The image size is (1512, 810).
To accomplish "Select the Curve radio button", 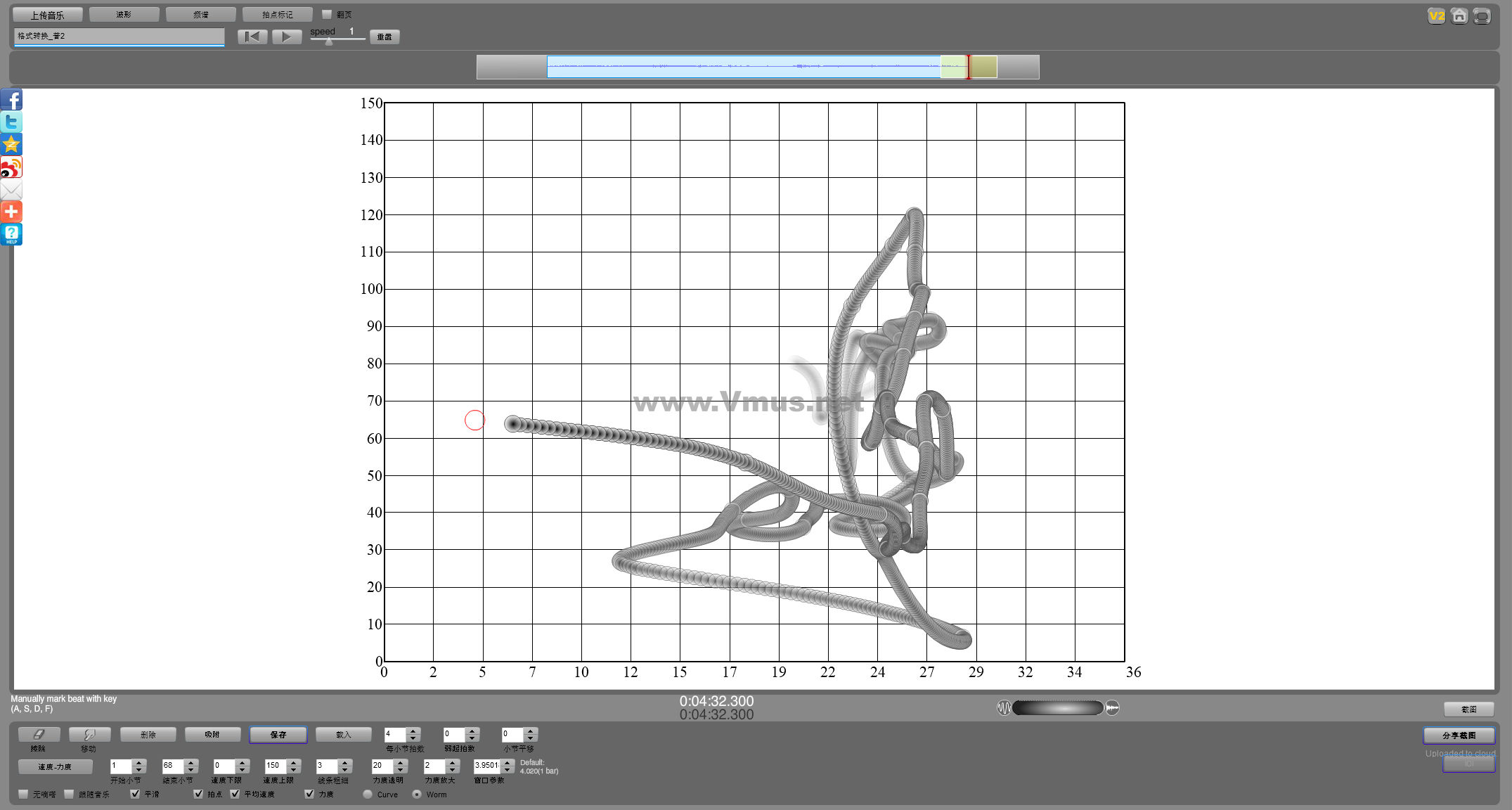I will pos(368,795).
